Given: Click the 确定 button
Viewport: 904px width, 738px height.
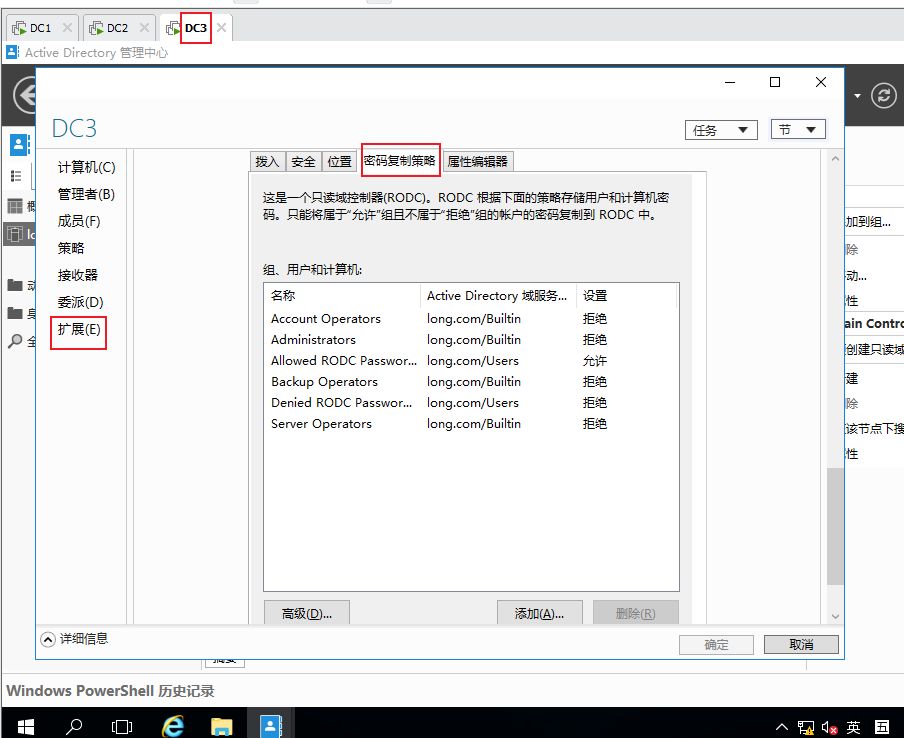Looking at the screenshot, I should [716, 645].
